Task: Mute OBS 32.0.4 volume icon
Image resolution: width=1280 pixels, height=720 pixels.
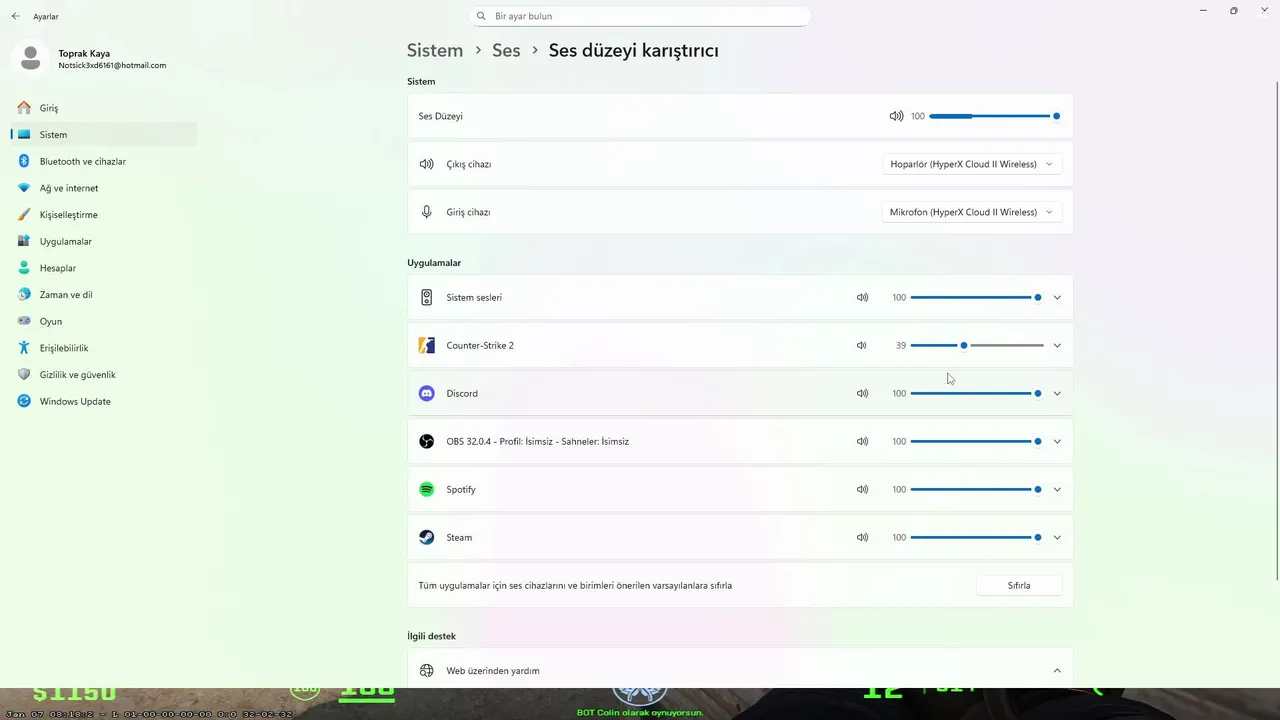Action: click(862, 441)
